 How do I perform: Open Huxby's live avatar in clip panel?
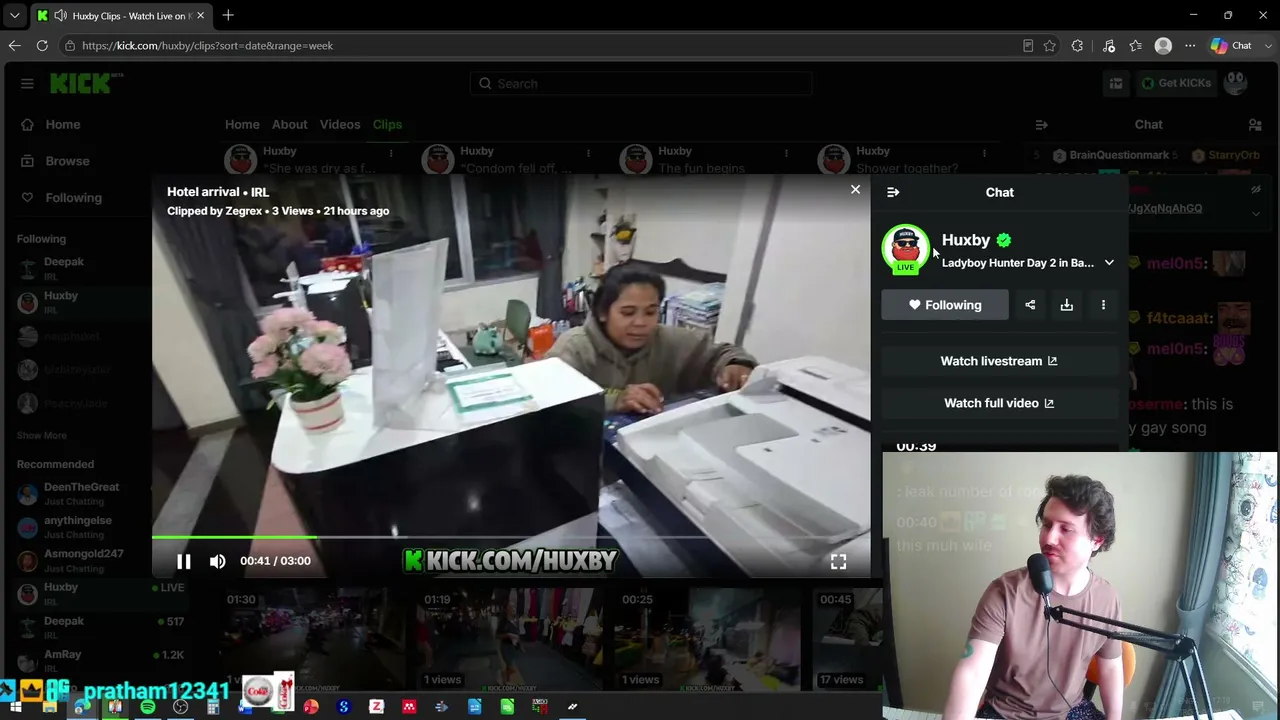(905, 248)
